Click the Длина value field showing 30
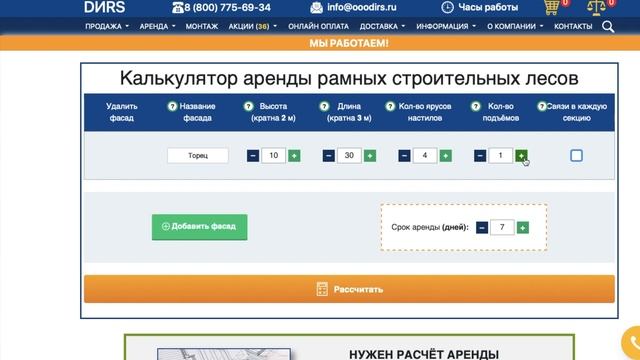The image size is (640, 360). pos(349,156)
